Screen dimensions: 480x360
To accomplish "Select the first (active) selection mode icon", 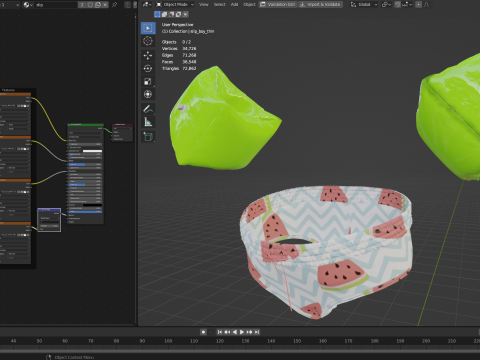I will click(157, 14).
